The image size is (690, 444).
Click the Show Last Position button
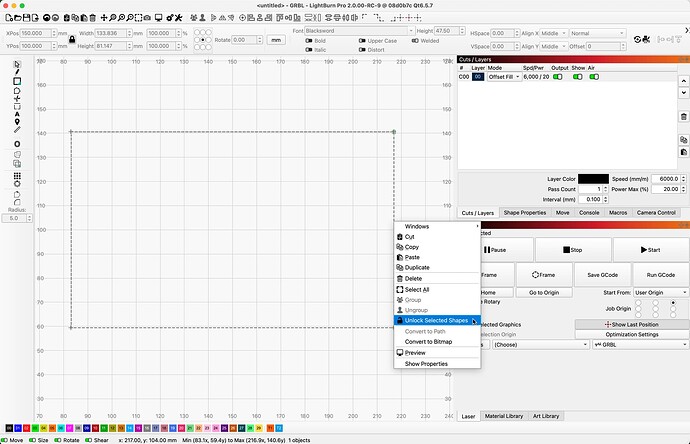click(x=632, y=324)
